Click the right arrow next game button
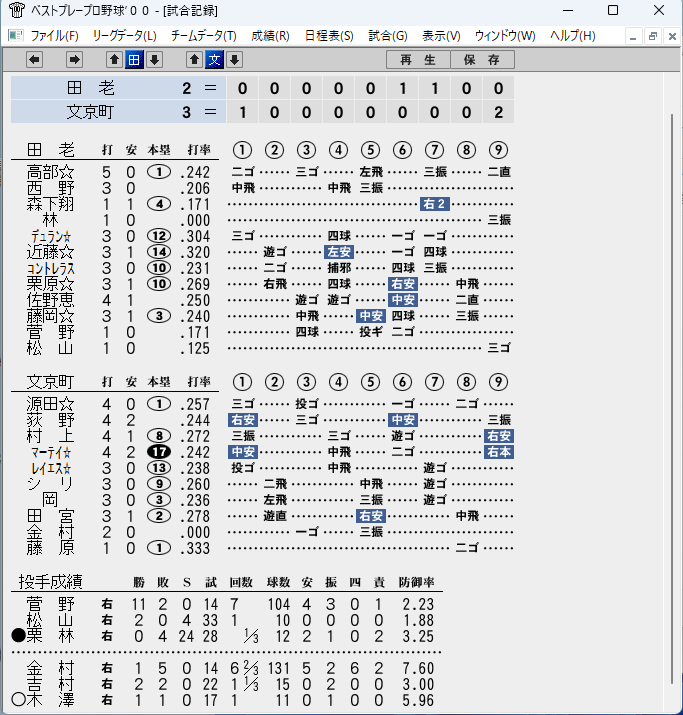The height and width of the screenshot is (715, 683). pos(74,60)
